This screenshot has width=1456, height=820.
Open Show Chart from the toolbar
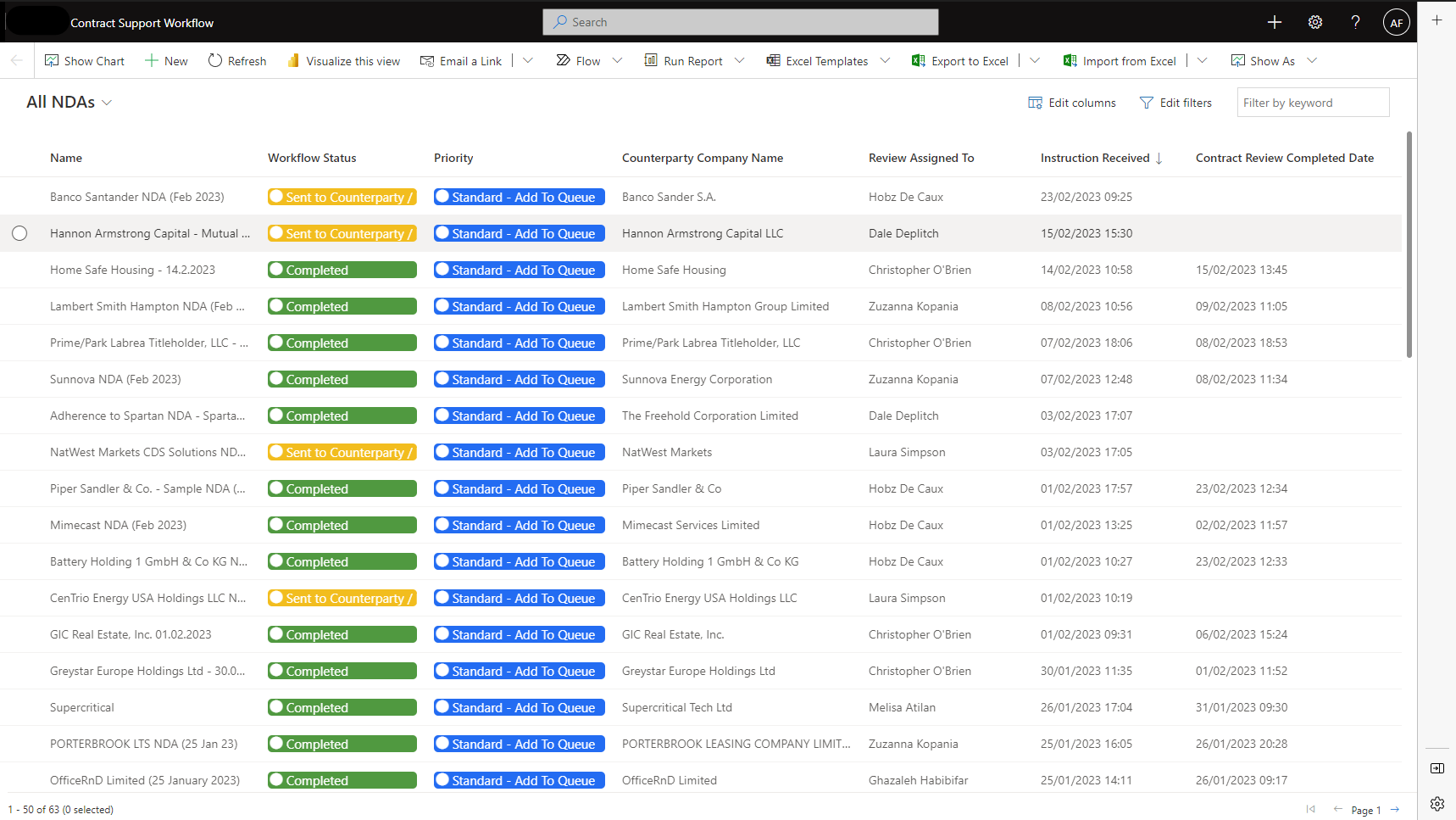(x=84, y=61)
